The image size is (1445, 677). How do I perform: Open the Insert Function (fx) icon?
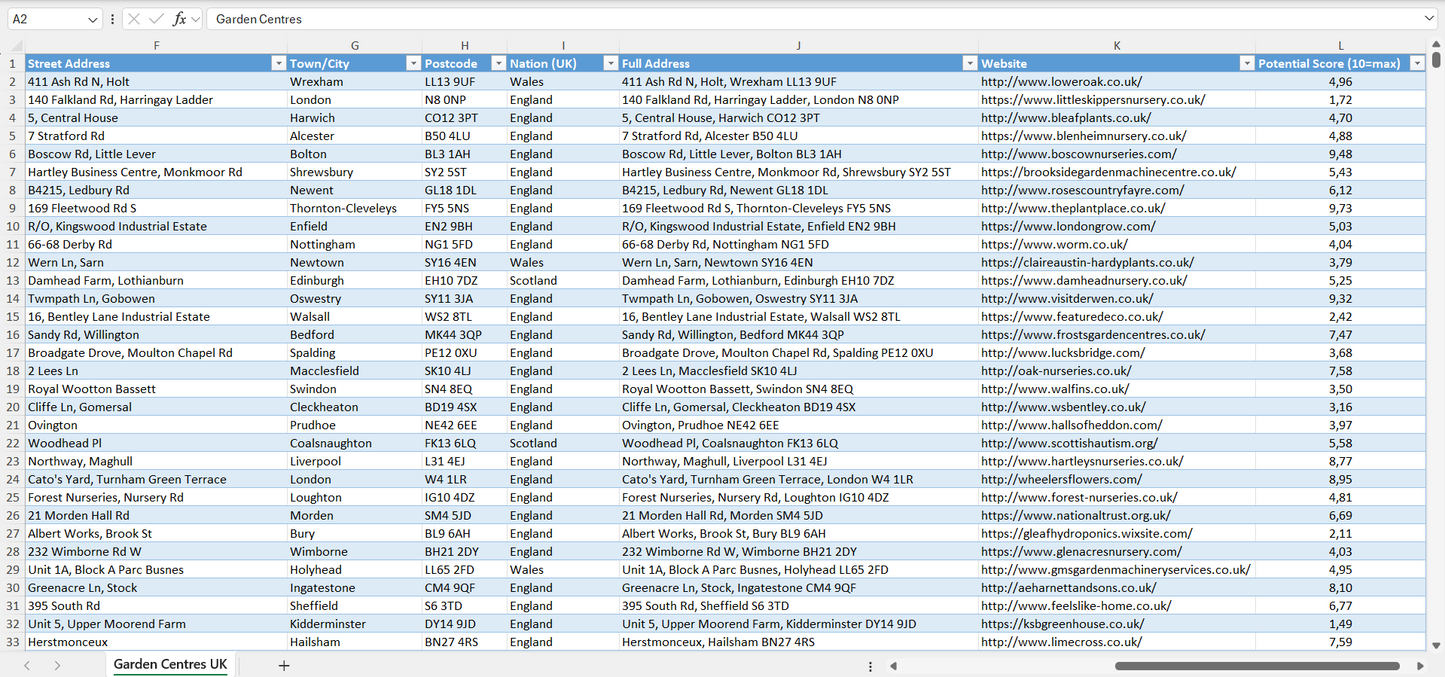click(x=179, y=18)
